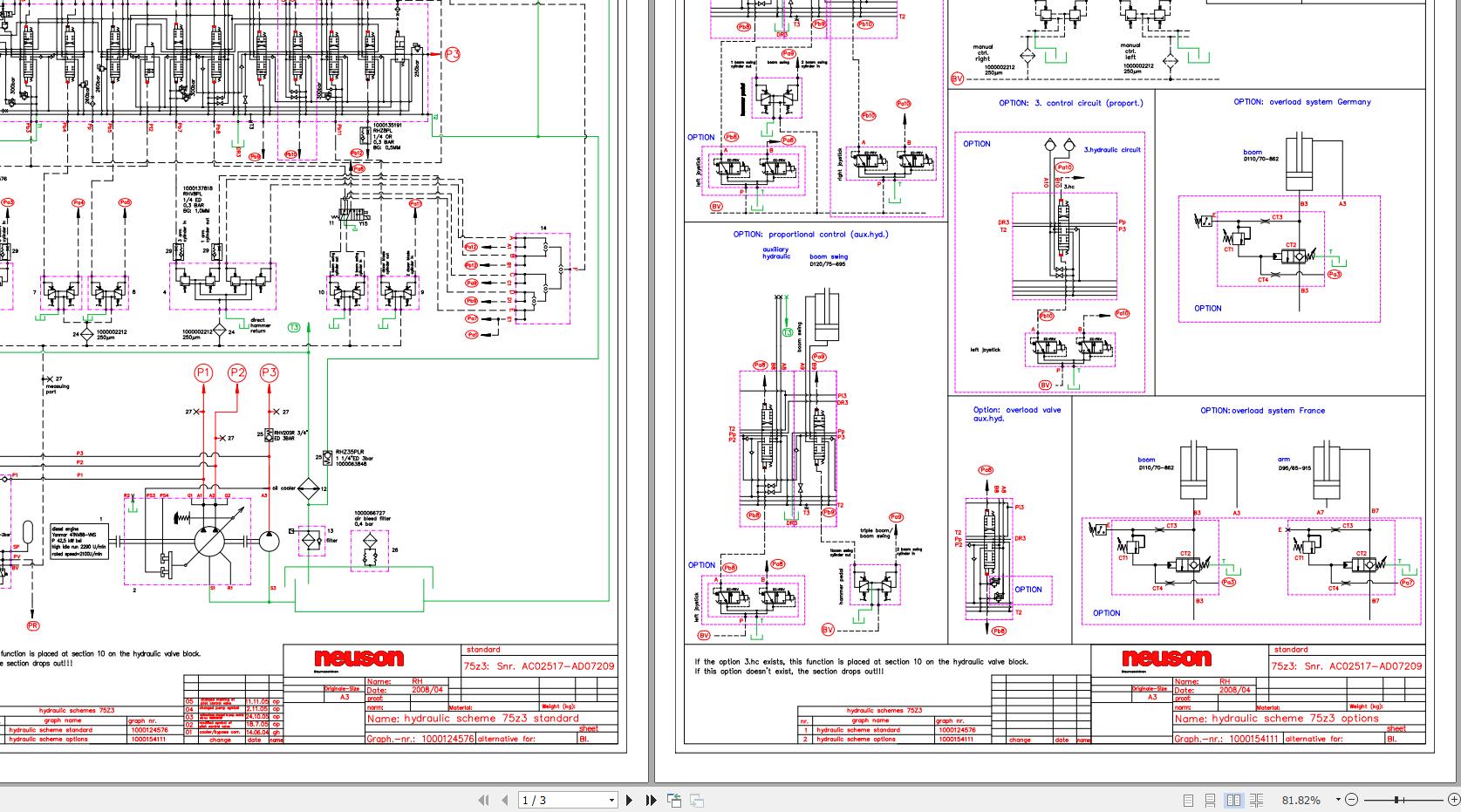
Task: Go to the first page of the document
Action: click(483, 800)
